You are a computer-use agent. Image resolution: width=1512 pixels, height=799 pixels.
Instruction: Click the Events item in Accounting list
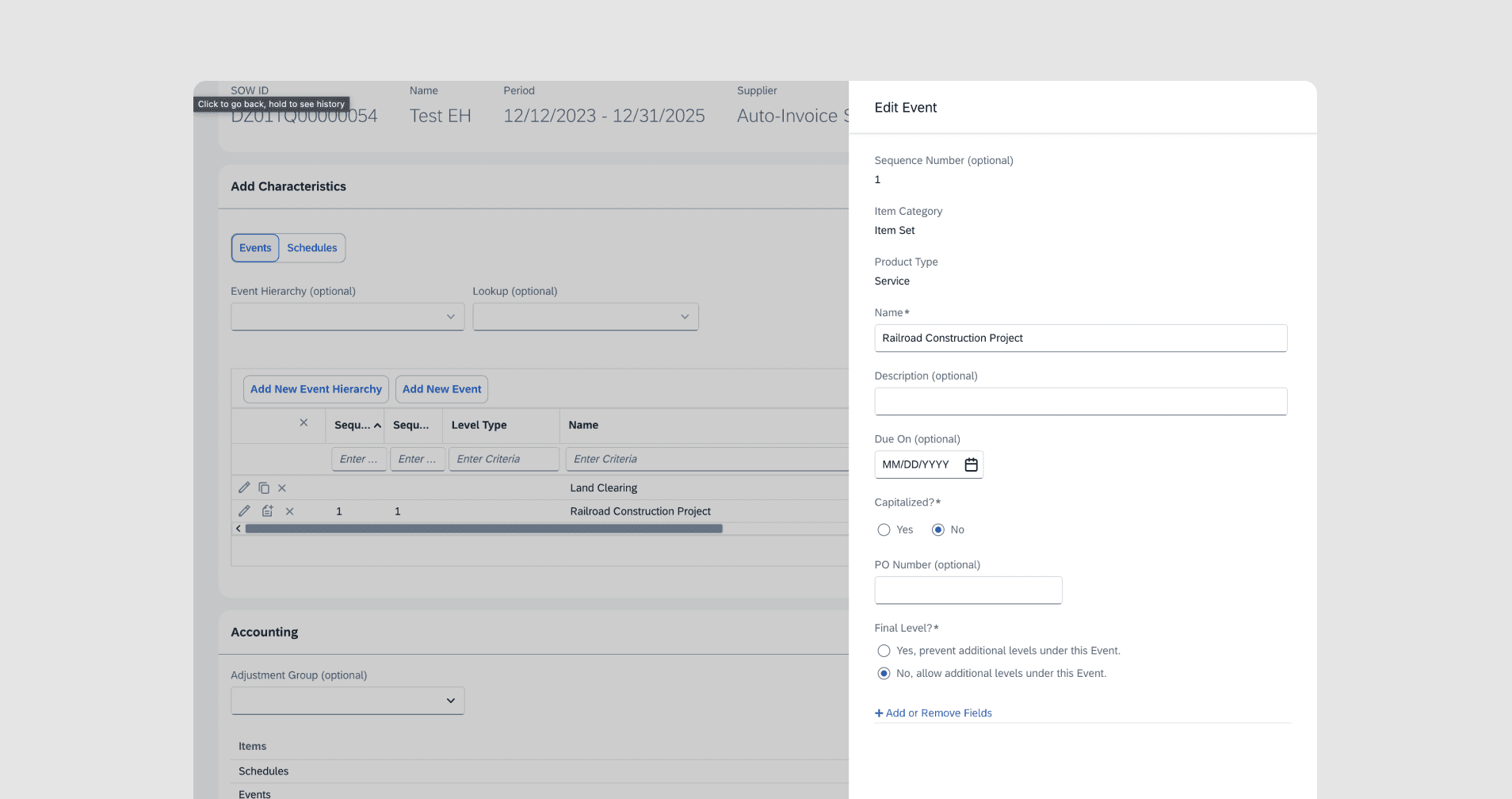point(254,793)
